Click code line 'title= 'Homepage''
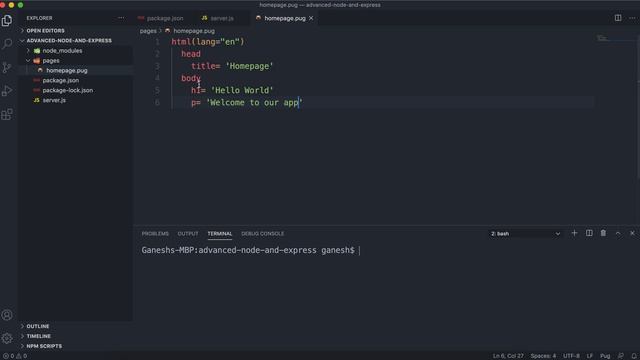The image size is (640, 360). pyautogui.click(x=232, y=66)
